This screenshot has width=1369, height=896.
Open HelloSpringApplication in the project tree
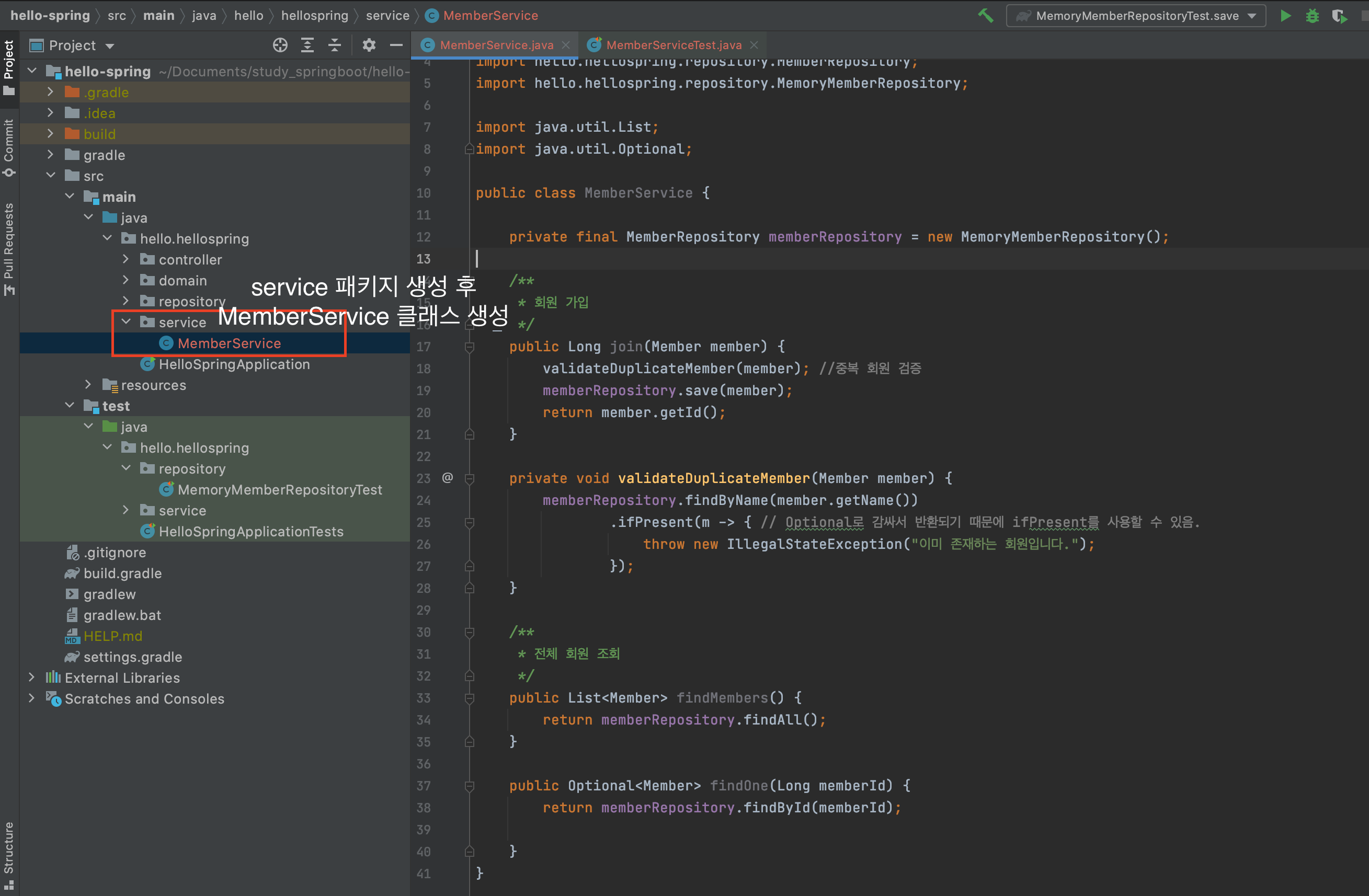click(x=234, y=364)
